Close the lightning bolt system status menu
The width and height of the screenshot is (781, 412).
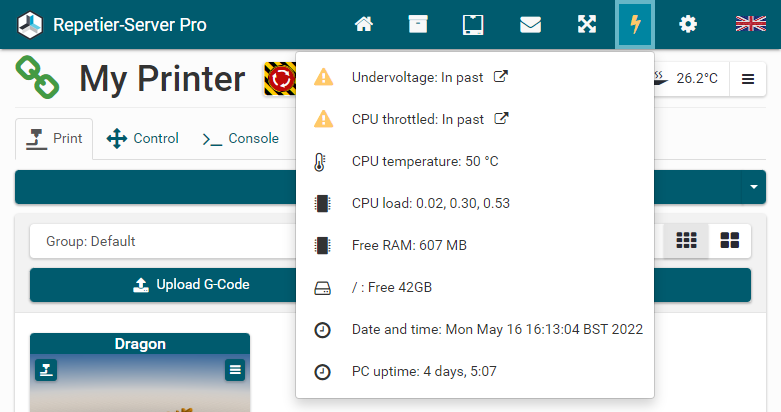tap(634, 24)
